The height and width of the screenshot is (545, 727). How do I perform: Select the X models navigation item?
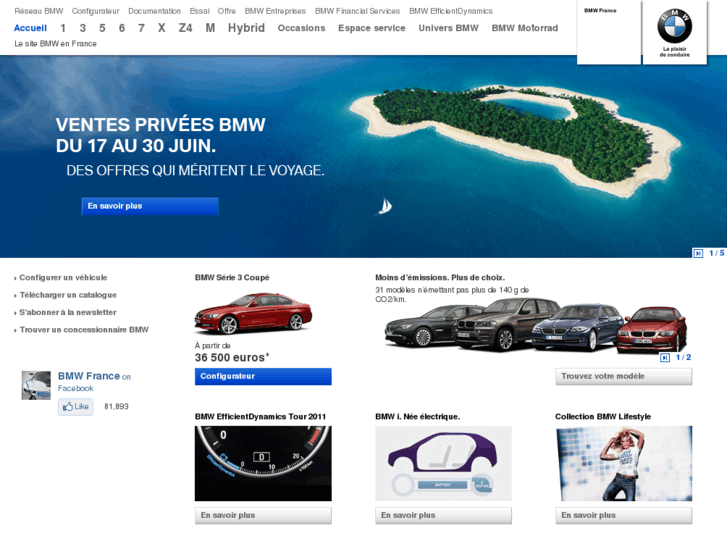click(161, 28)
